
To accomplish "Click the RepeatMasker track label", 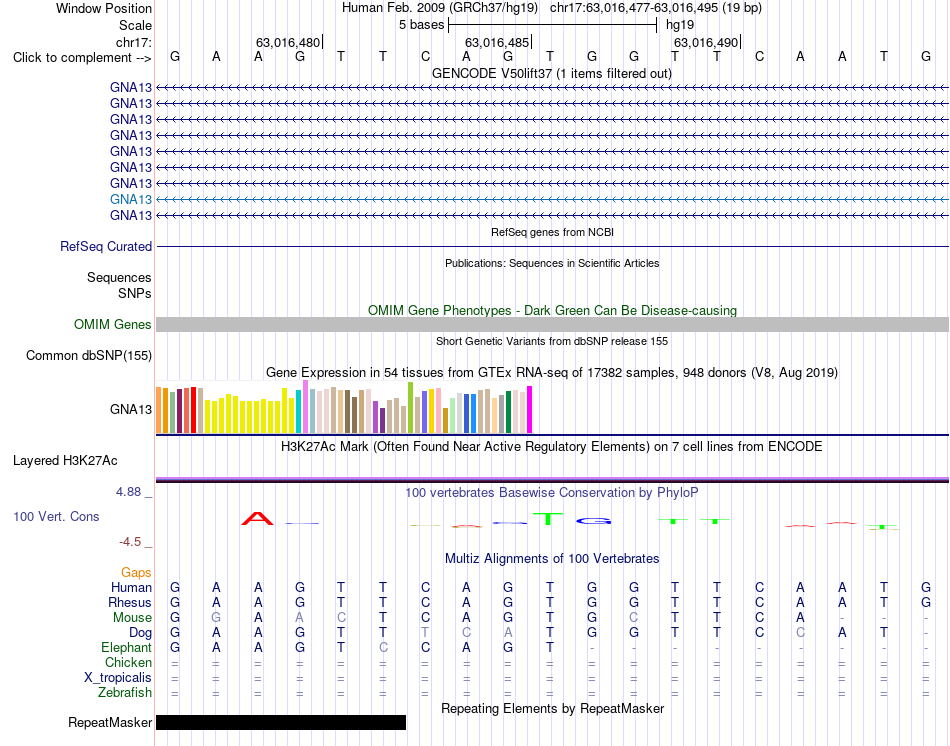I will [x=110, y=722].
